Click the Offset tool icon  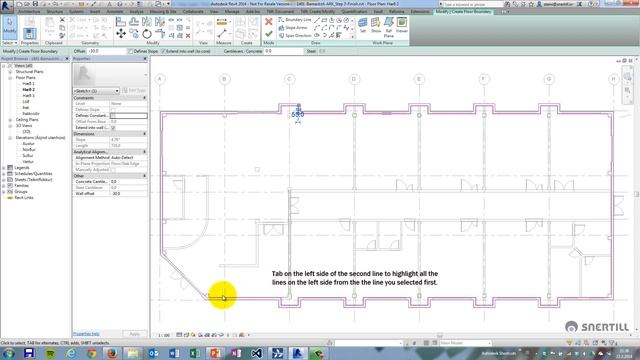(x=134, y=22)
